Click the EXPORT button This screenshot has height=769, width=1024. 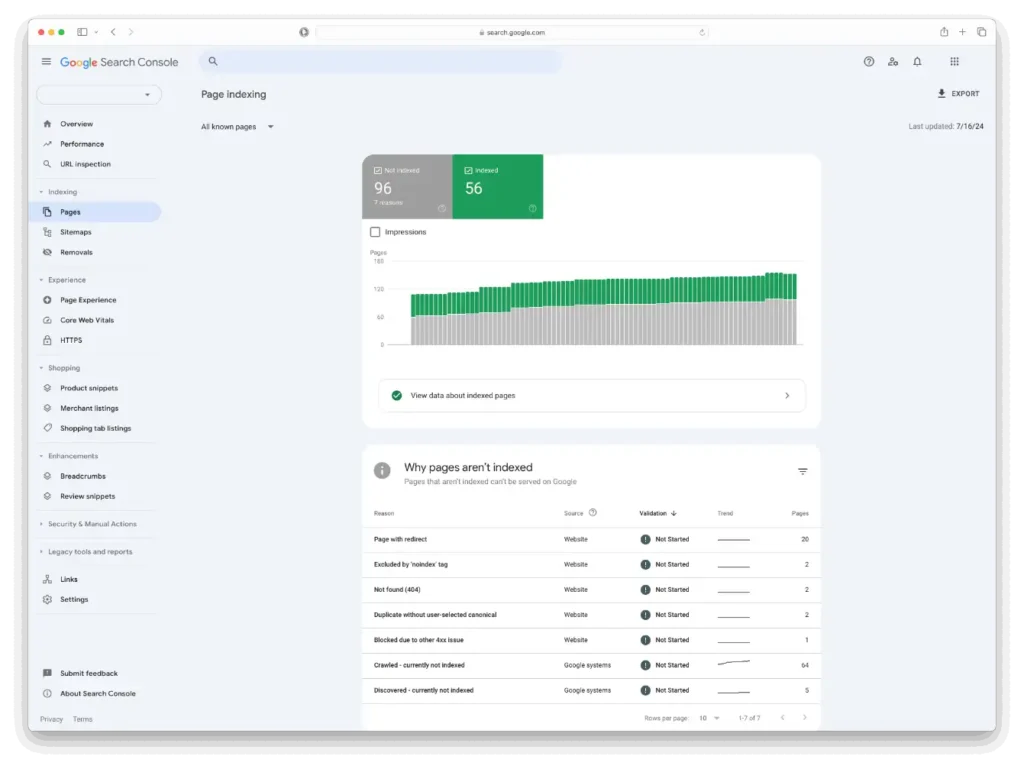click(958, 93)
